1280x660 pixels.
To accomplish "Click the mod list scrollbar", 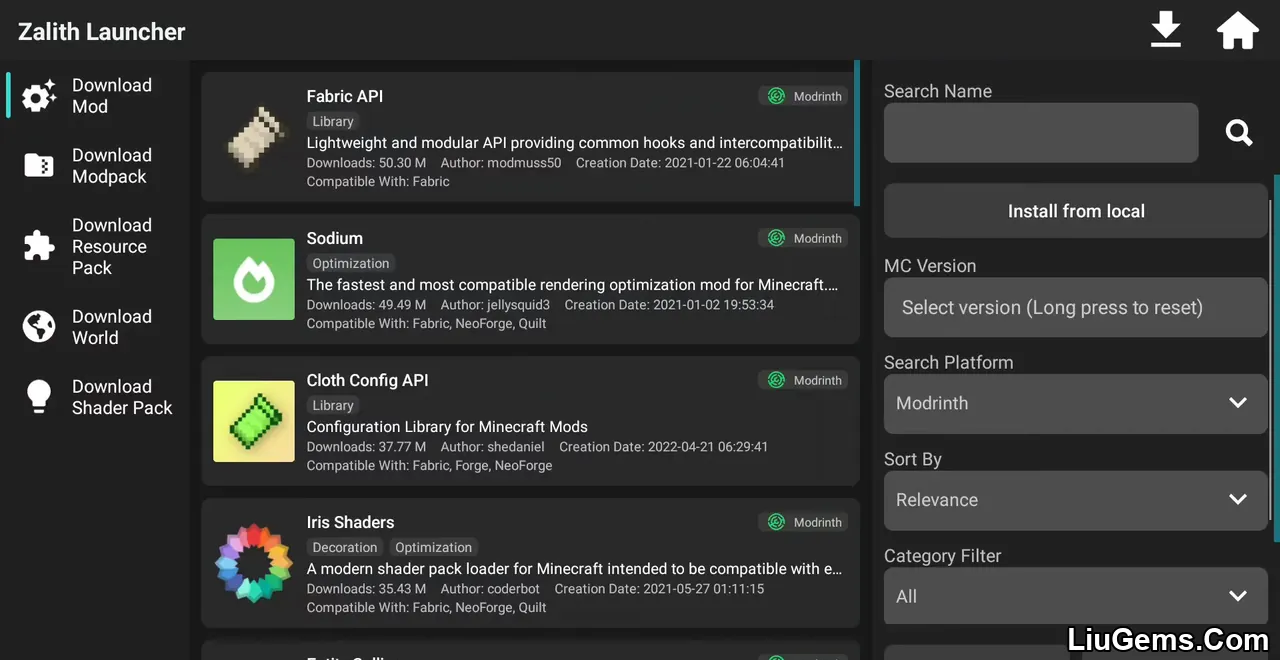I will tap(857, 132).
